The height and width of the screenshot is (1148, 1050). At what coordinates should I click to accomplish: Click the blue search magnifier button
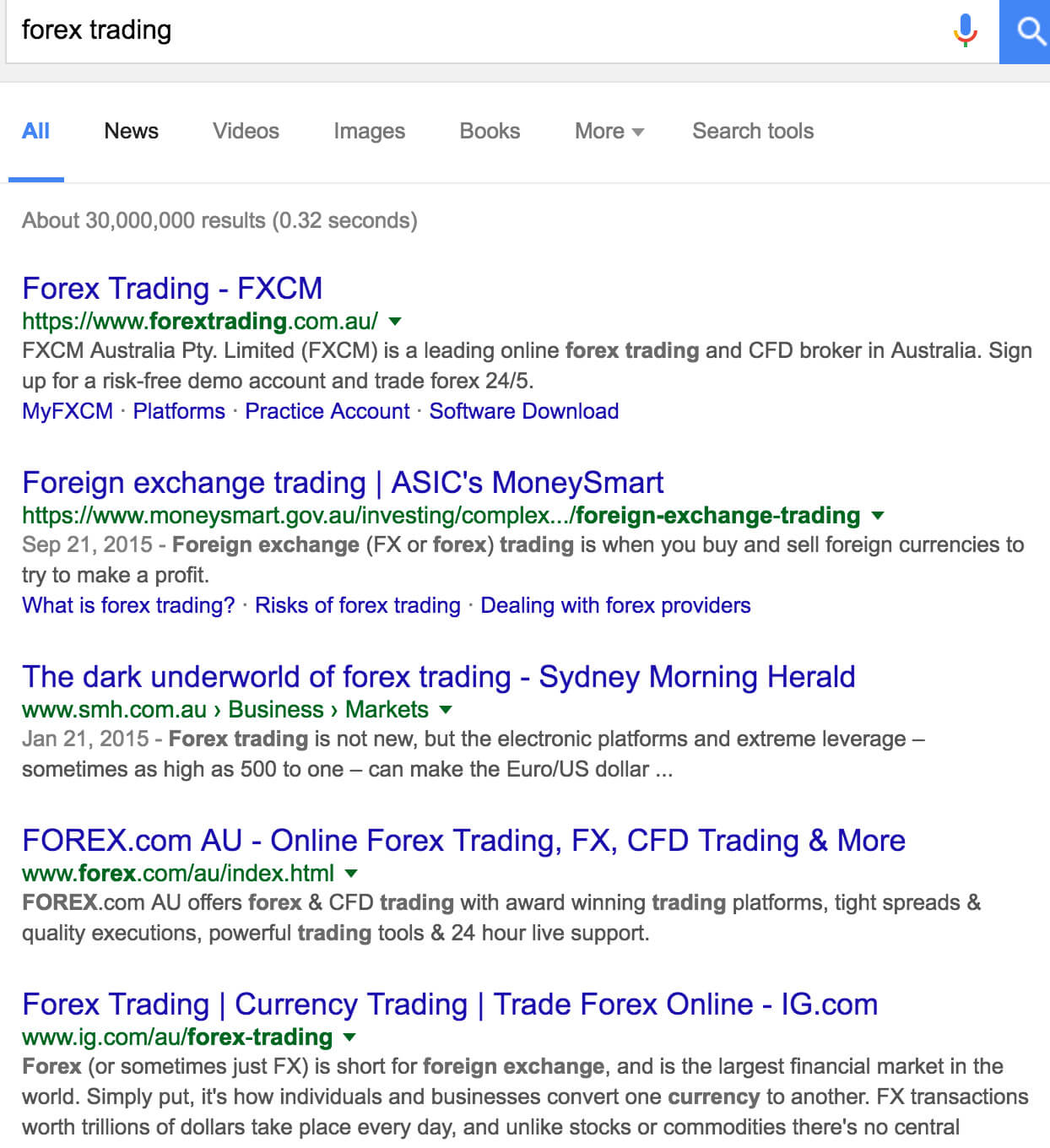click(x=1026, y=31)
